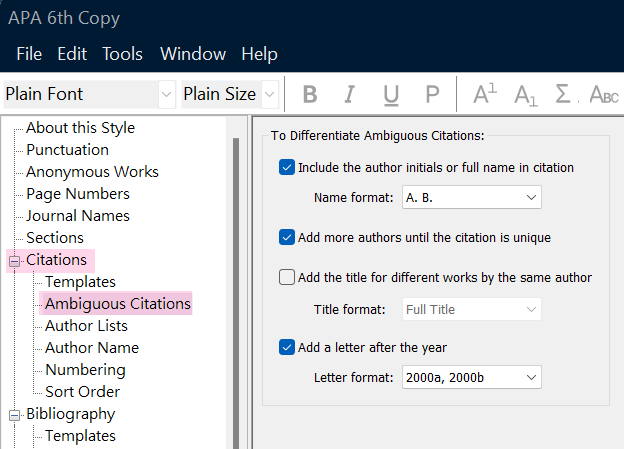The width and height of the screenshot is (624, 449).
Task: Collapse the Citations tree node
Action: 14,261
